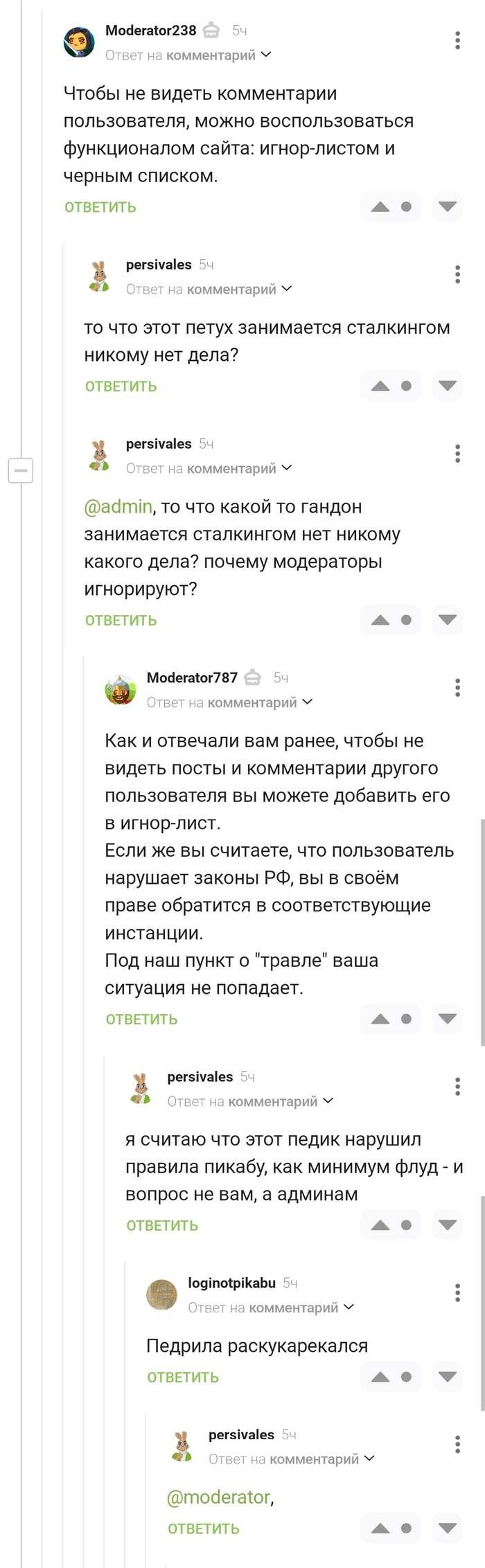Upvote Moderator238's comment about ignore list
Image resolution: width=485 pixels, height=1568 pixels.
(x=380, y=206)
